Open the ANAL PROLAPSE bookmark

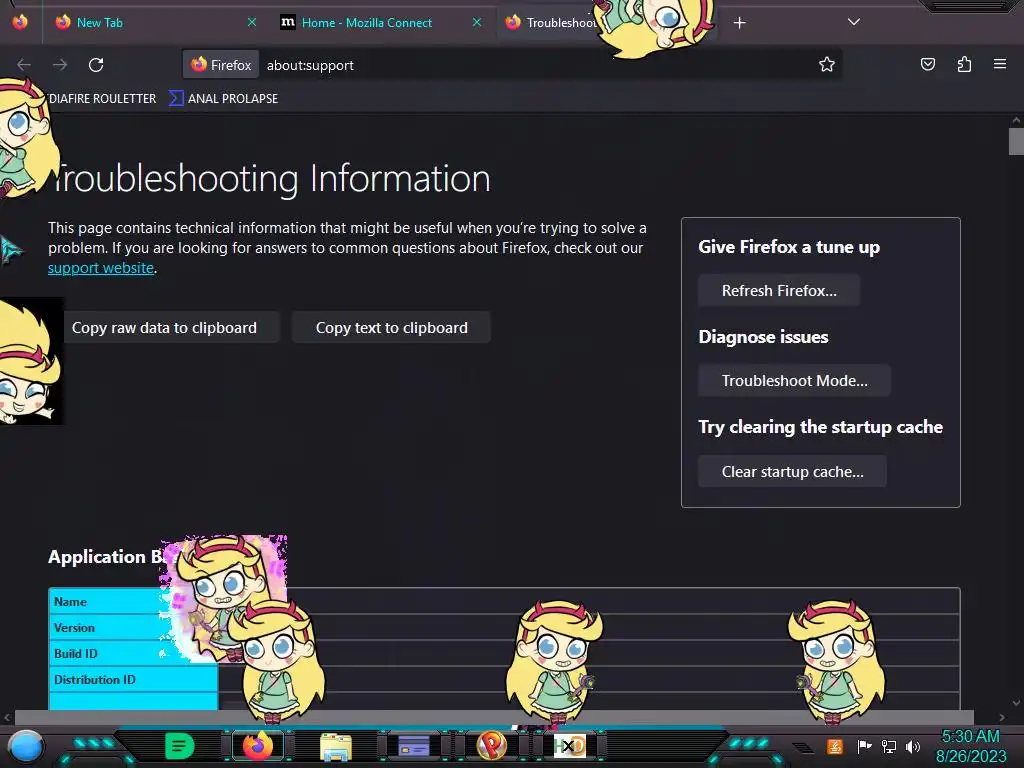coord(223,99)
